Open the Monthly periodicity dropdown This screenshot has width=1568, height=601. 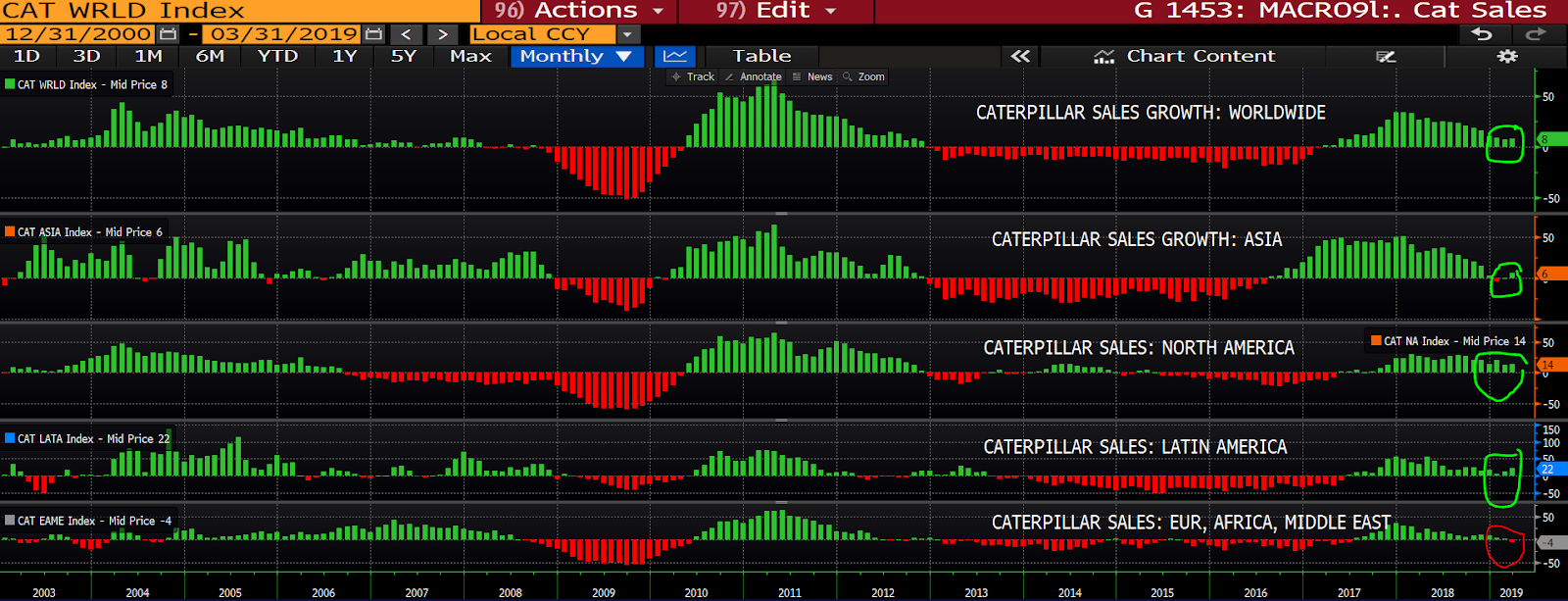576,56
